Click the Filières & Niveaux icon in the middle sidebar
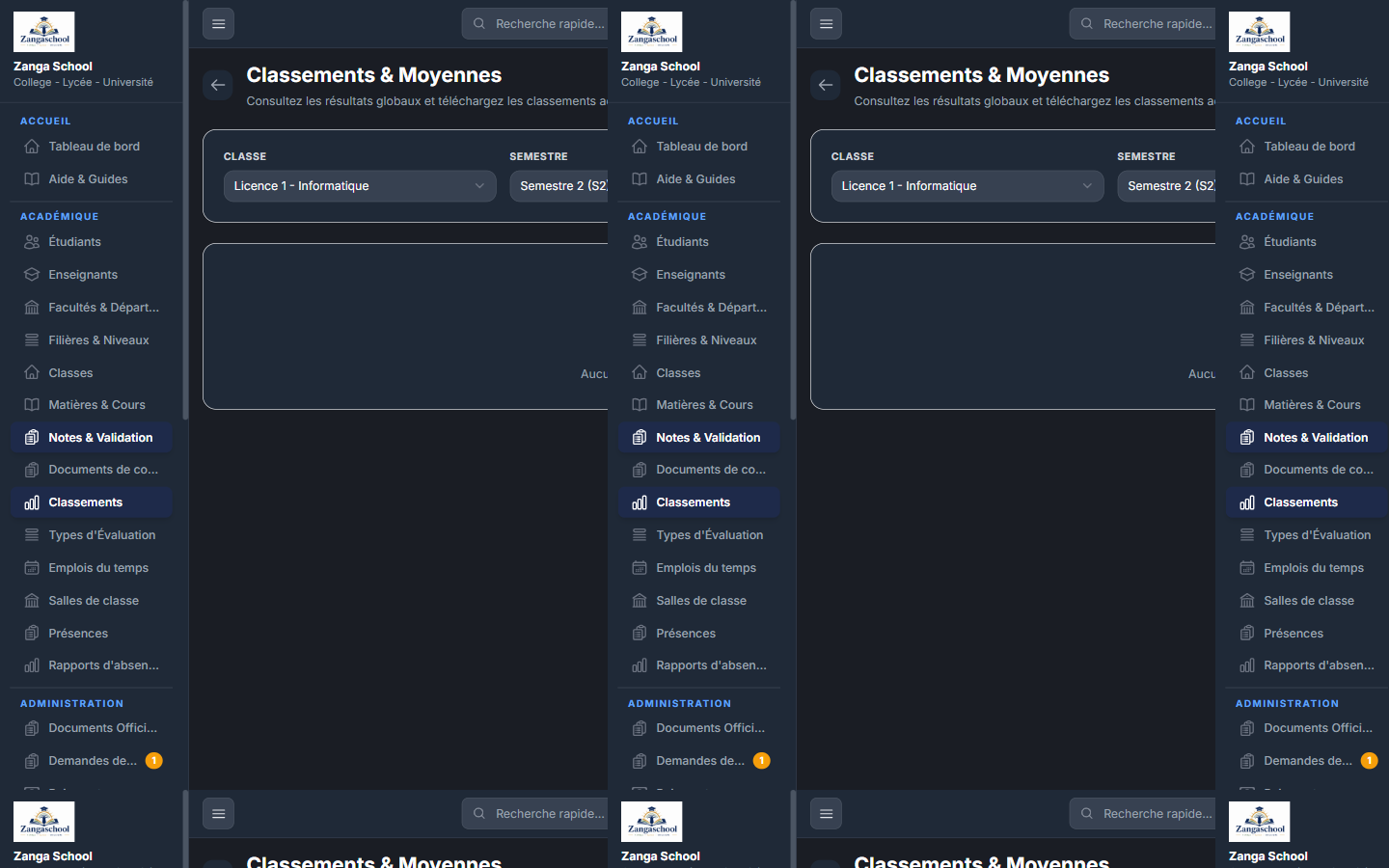 point(640,340)
